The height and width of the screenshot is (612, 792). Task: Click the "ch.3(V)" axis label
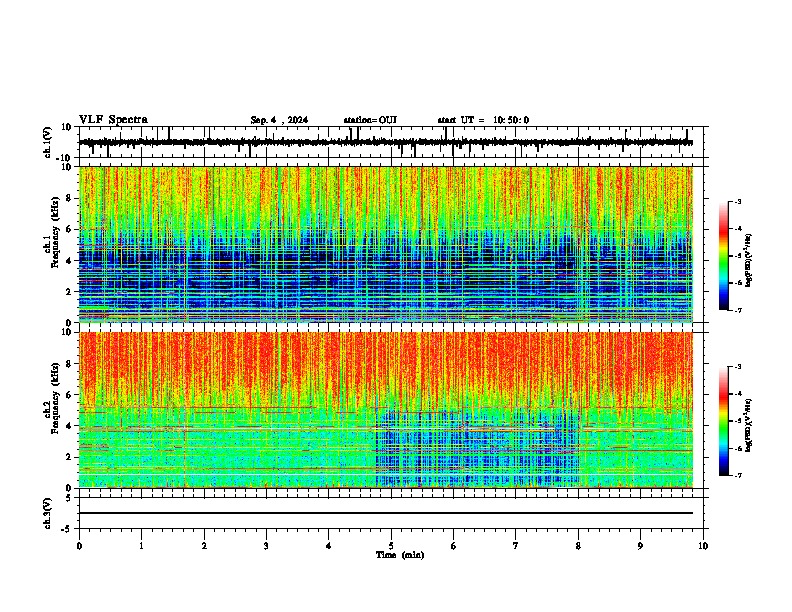point(48,513)
